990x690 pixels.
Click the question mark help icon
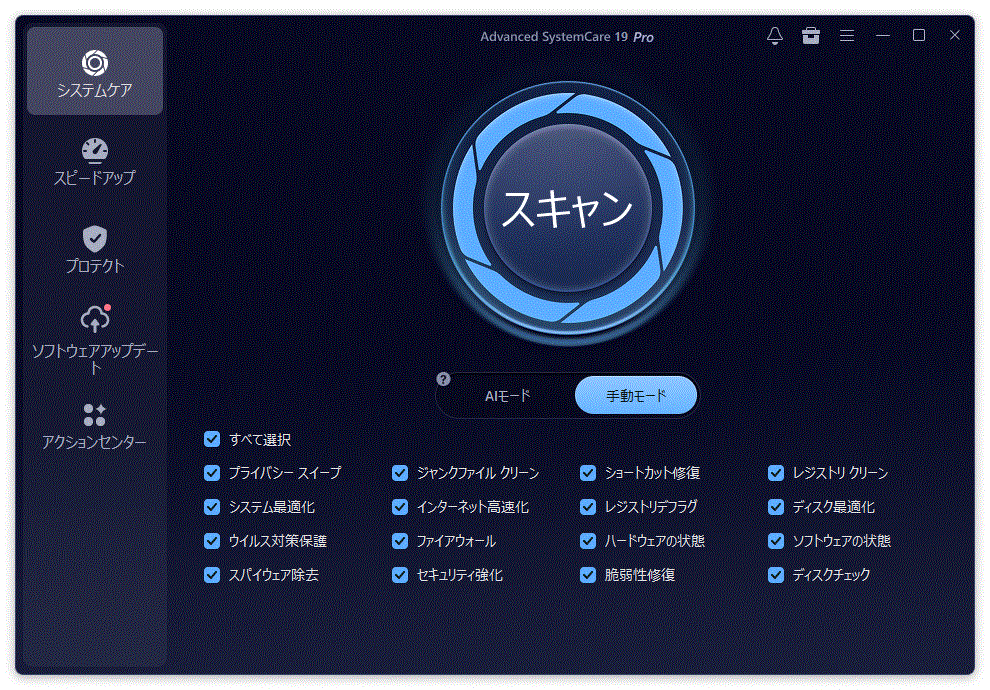(x=443, y=378)
